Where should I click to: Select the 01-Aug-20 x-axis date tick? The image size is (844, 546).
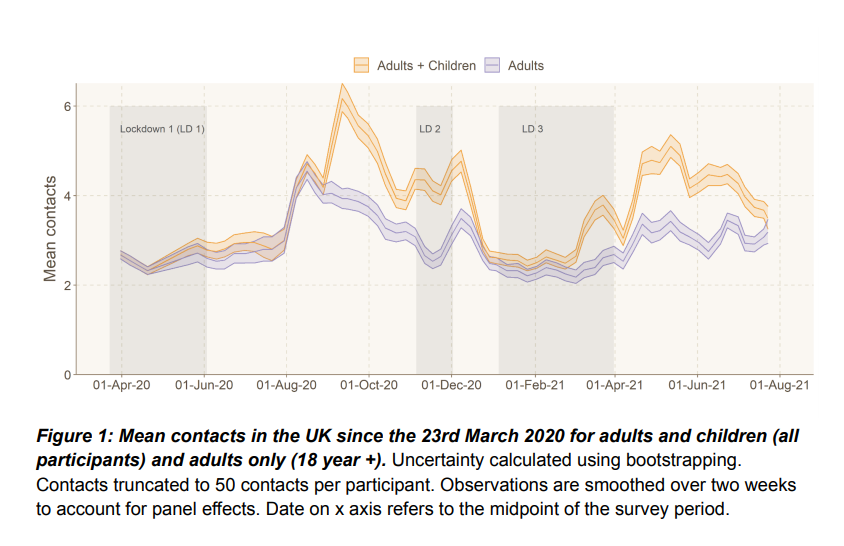click(286, 384)
